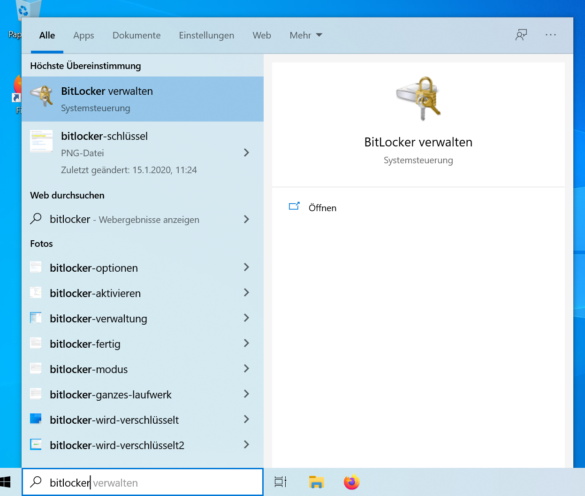Select the bitlocker-optionen result text

point(94,268)
